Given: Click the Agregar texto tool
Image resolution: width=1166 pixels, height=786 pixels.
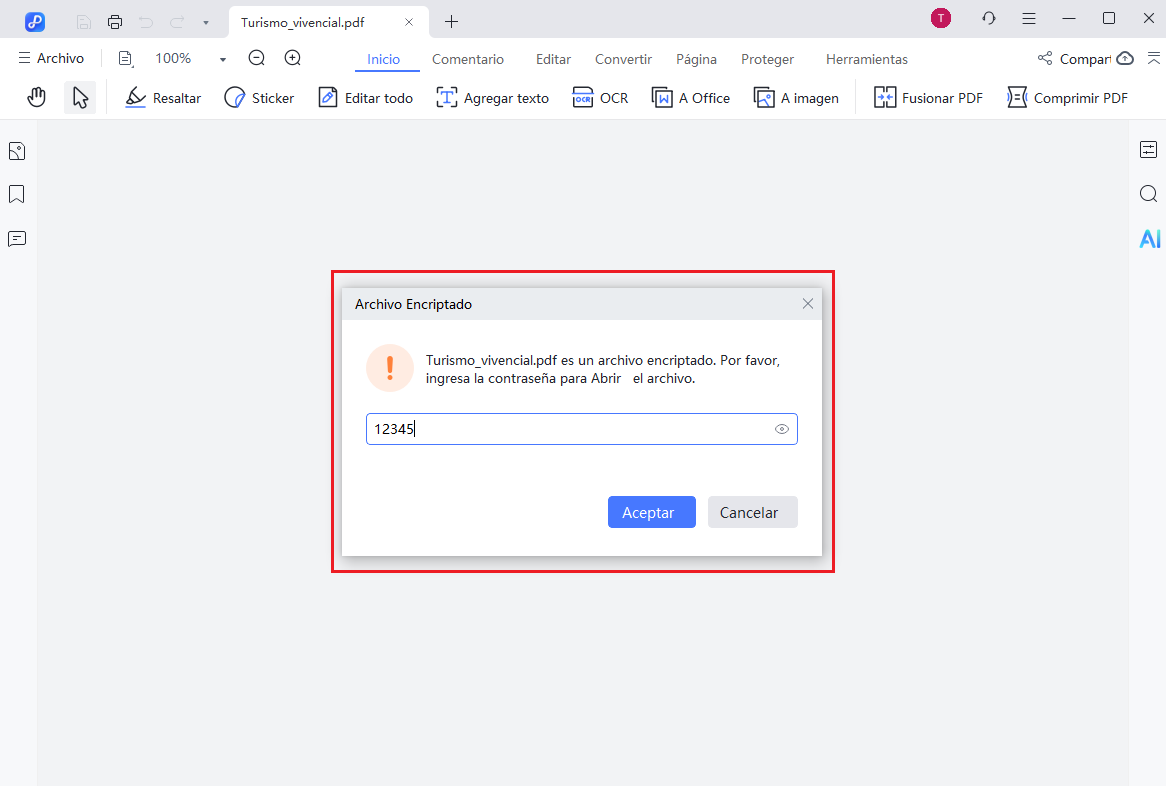Looking at the screenshot, I should 492,97.
